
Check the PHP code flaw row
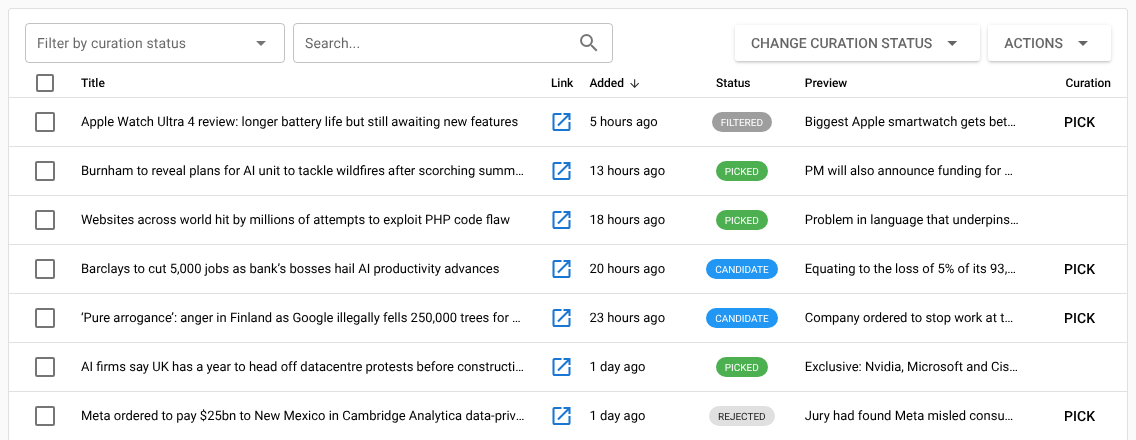point(45,220)
